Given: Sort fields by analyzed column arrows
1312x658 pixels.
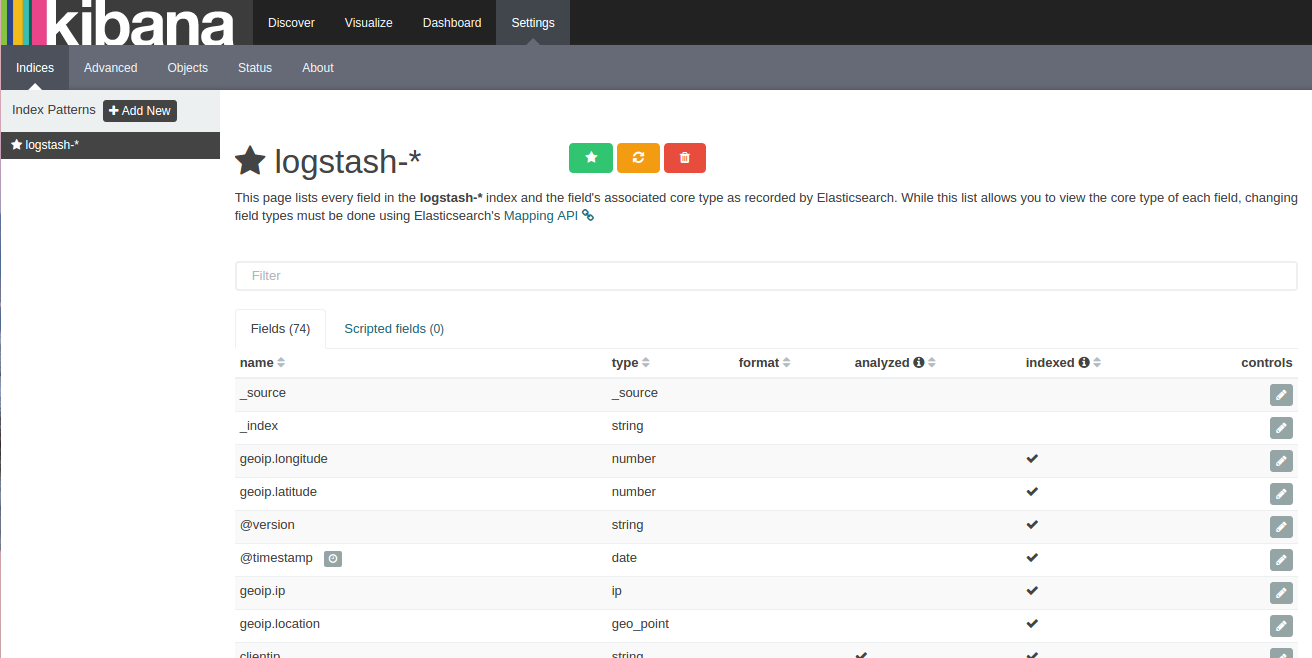Looking at the screenshot, I should click(931, 363).
